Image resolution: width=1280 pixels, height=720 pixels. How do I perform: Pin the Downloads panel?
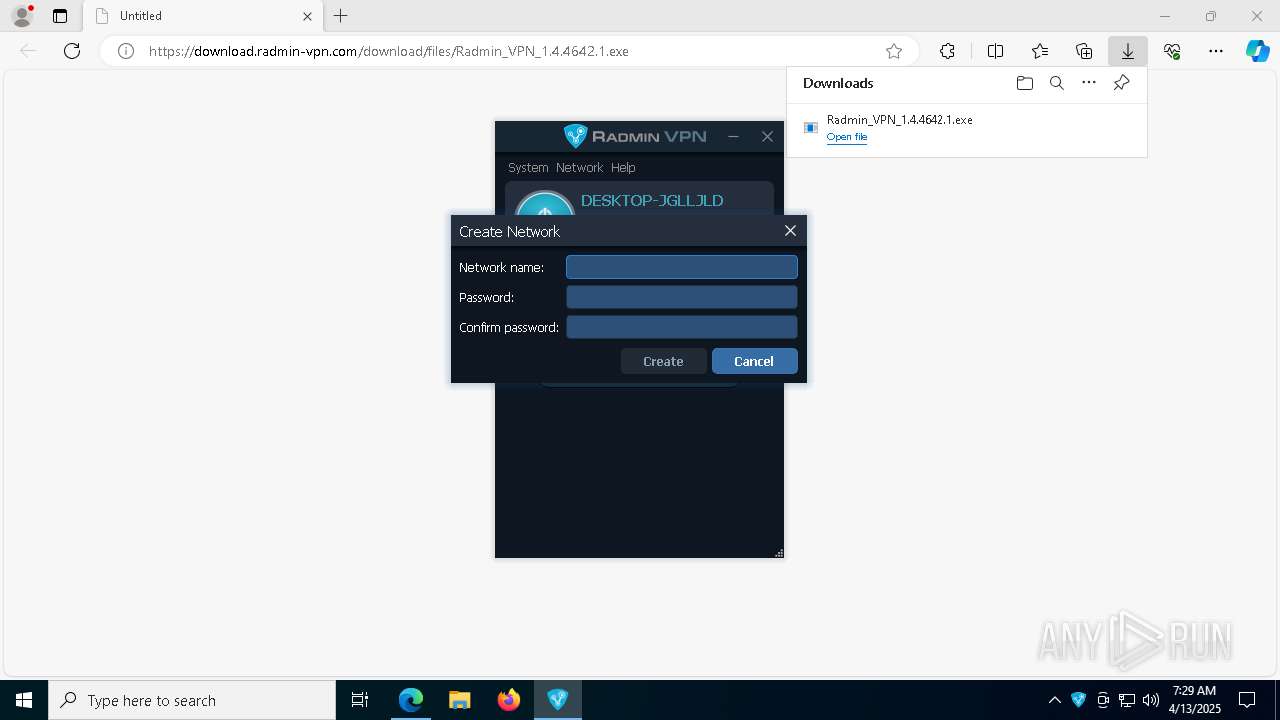coord(1122,83)
